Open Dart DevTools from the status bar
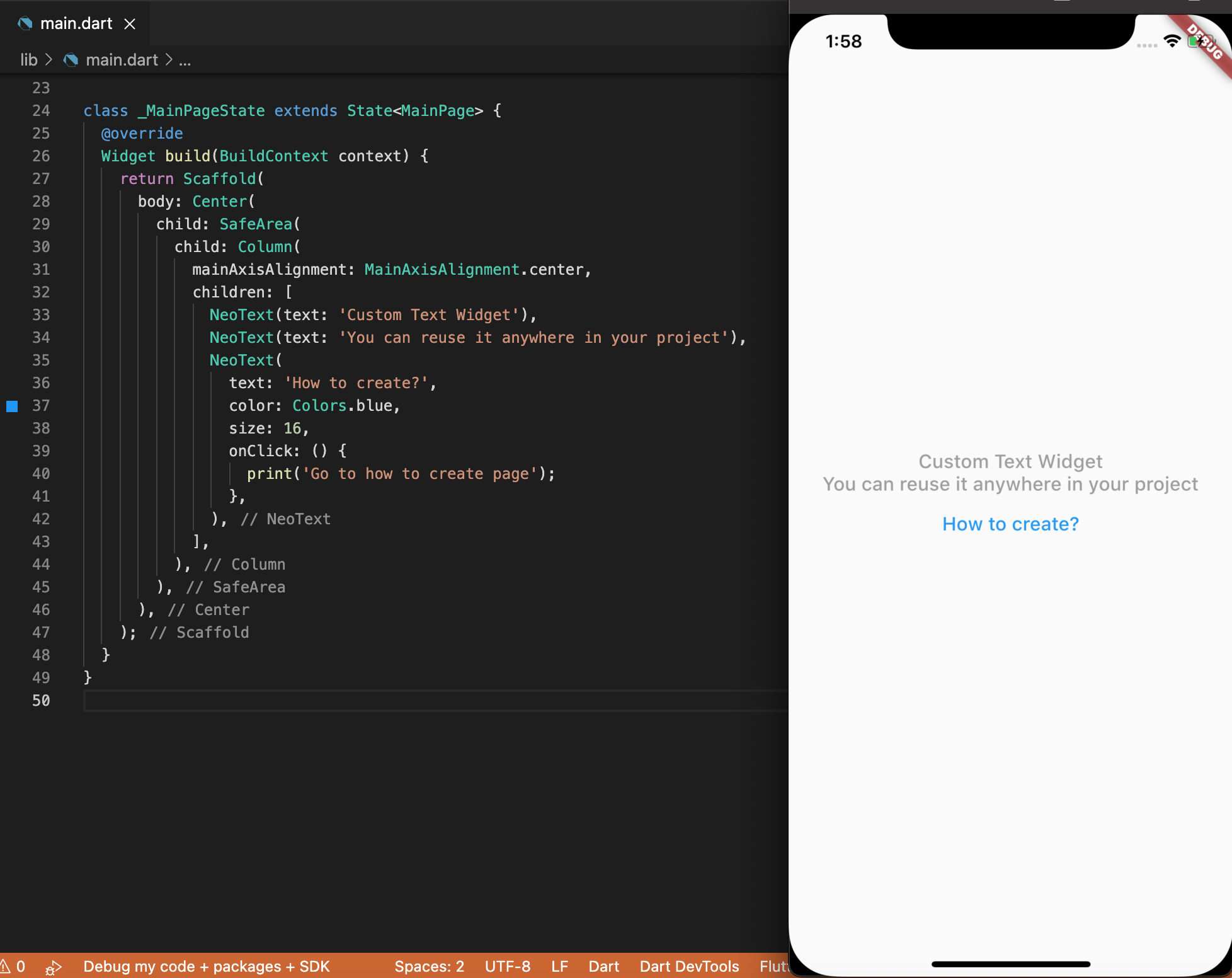This screenshot has width=1232, height=978. [689, 966]
